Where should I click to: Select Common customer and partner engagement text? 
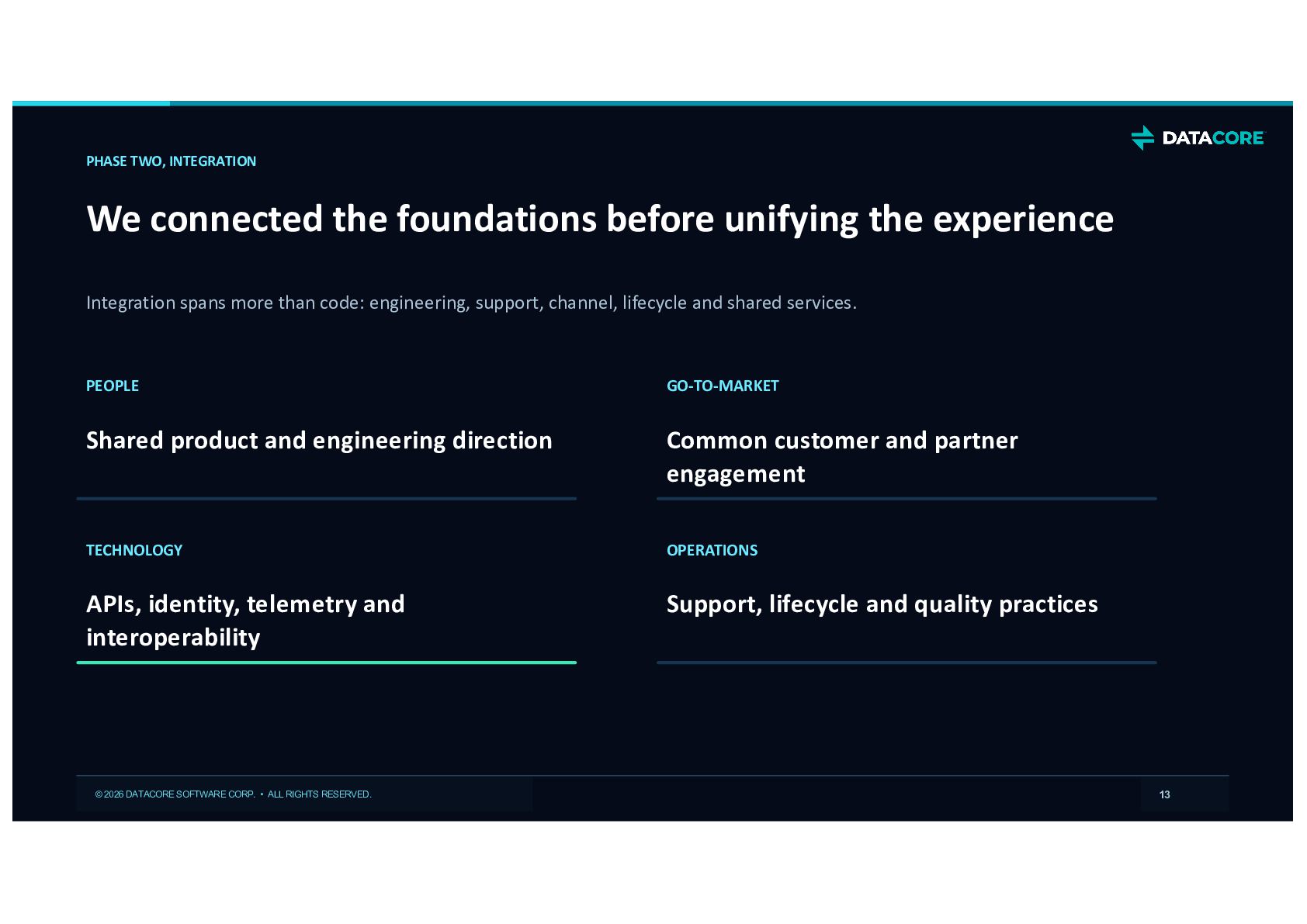[x=842, y=457]
